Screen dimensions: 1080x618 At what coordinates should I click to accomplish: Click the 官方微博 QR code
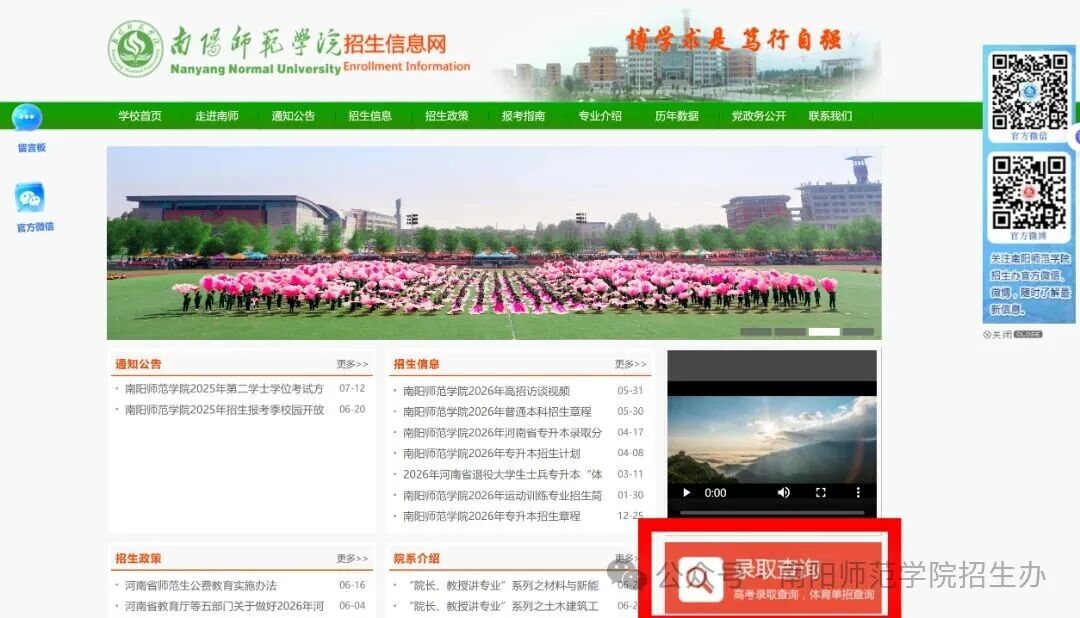(1029, 192)
